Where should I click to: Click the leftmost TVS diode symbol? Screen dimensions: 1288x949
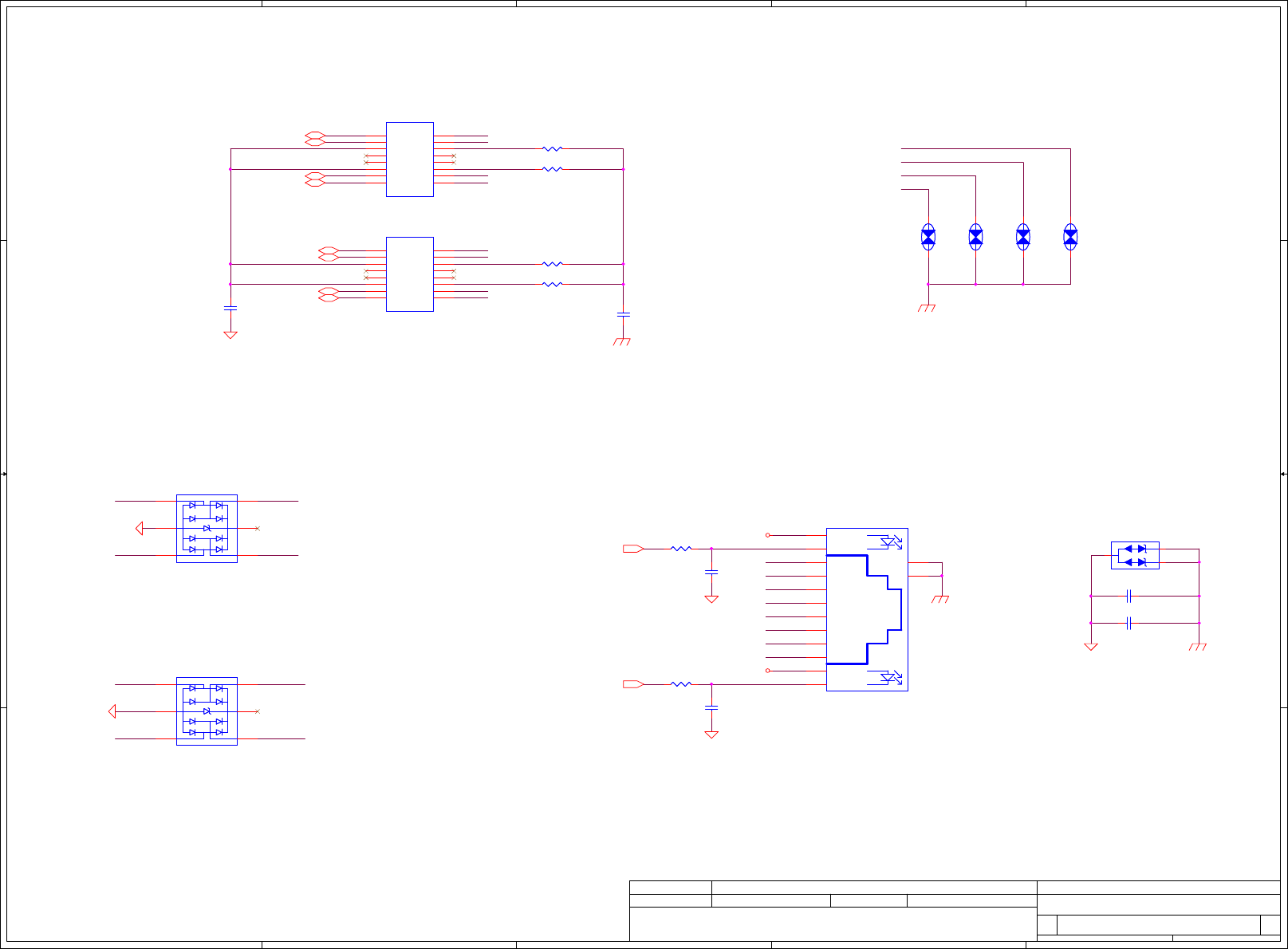[928, 237]
